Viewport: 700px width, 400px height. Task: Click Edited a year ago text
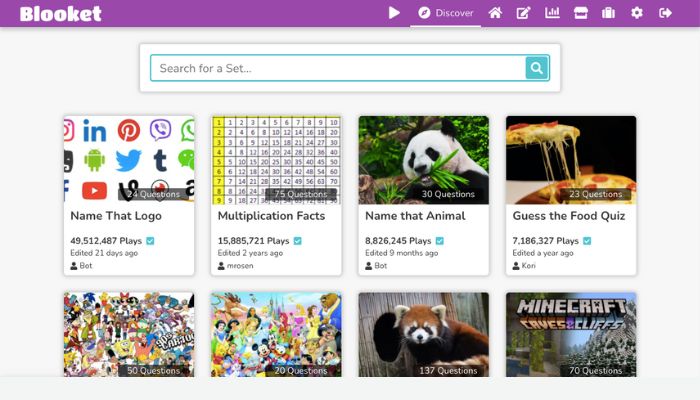click(x=543, y=253)
